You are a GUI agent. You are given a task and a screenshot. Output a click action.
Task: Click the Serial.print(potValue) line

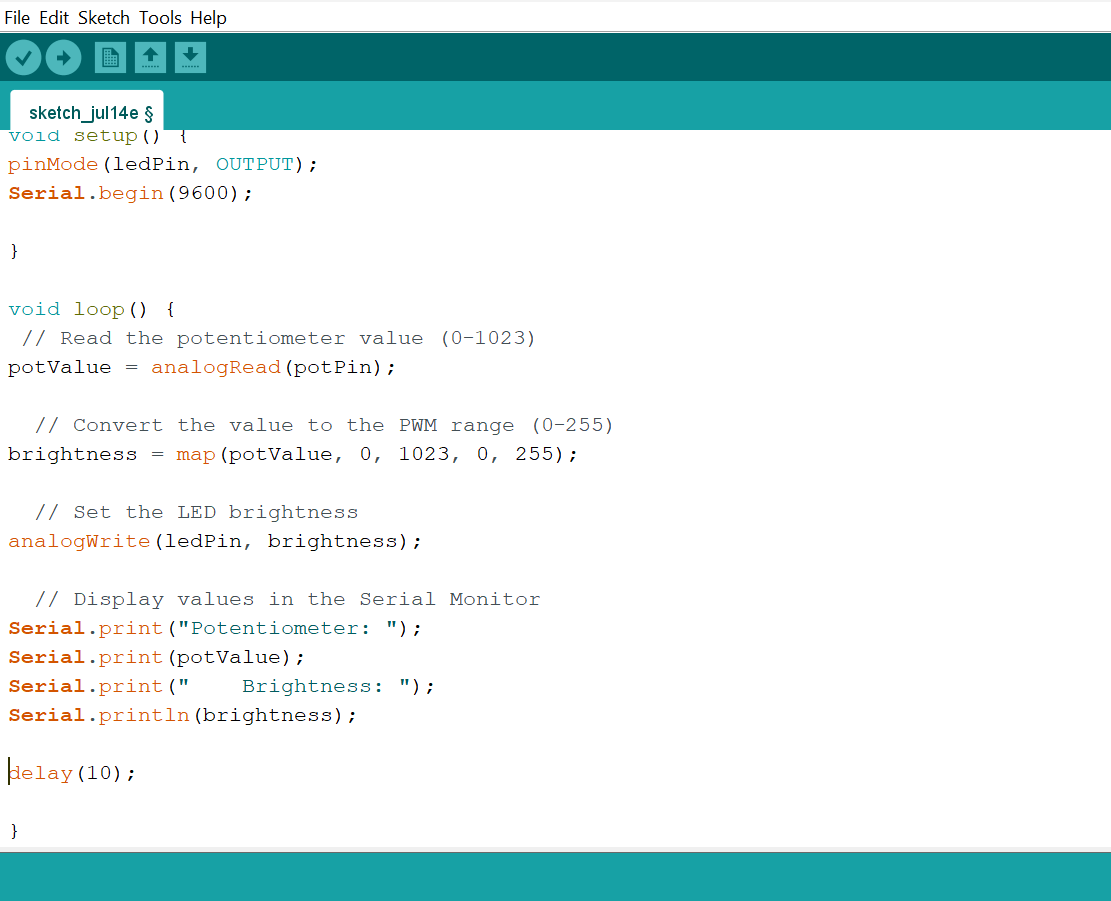(156, 658)
